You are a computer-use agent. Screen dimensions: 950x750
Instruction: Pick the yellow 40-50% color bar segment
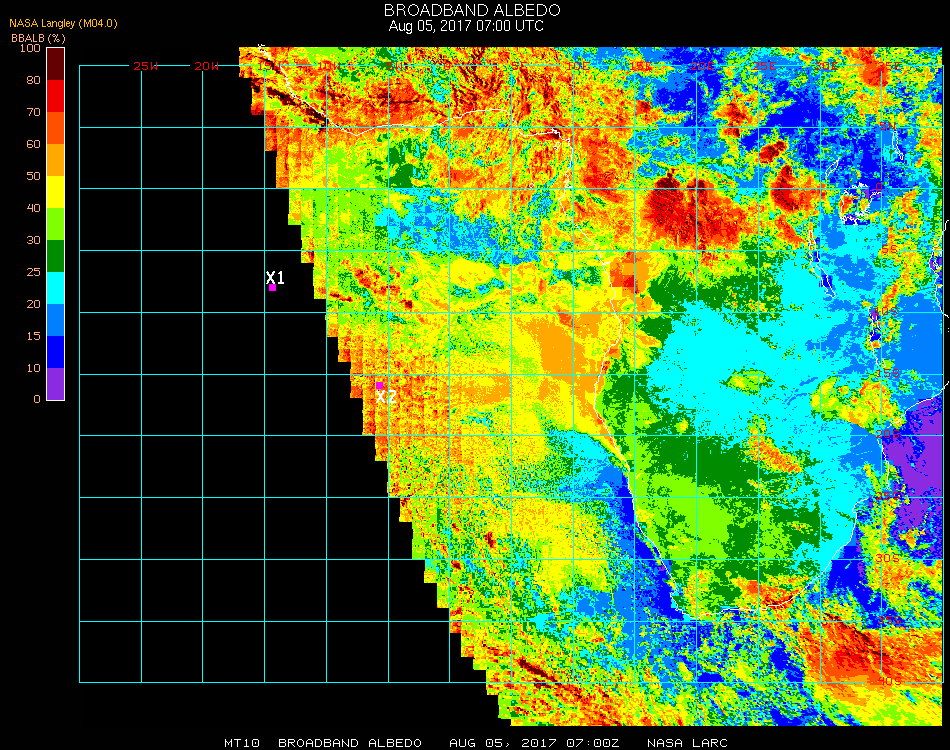click(56, 192)
